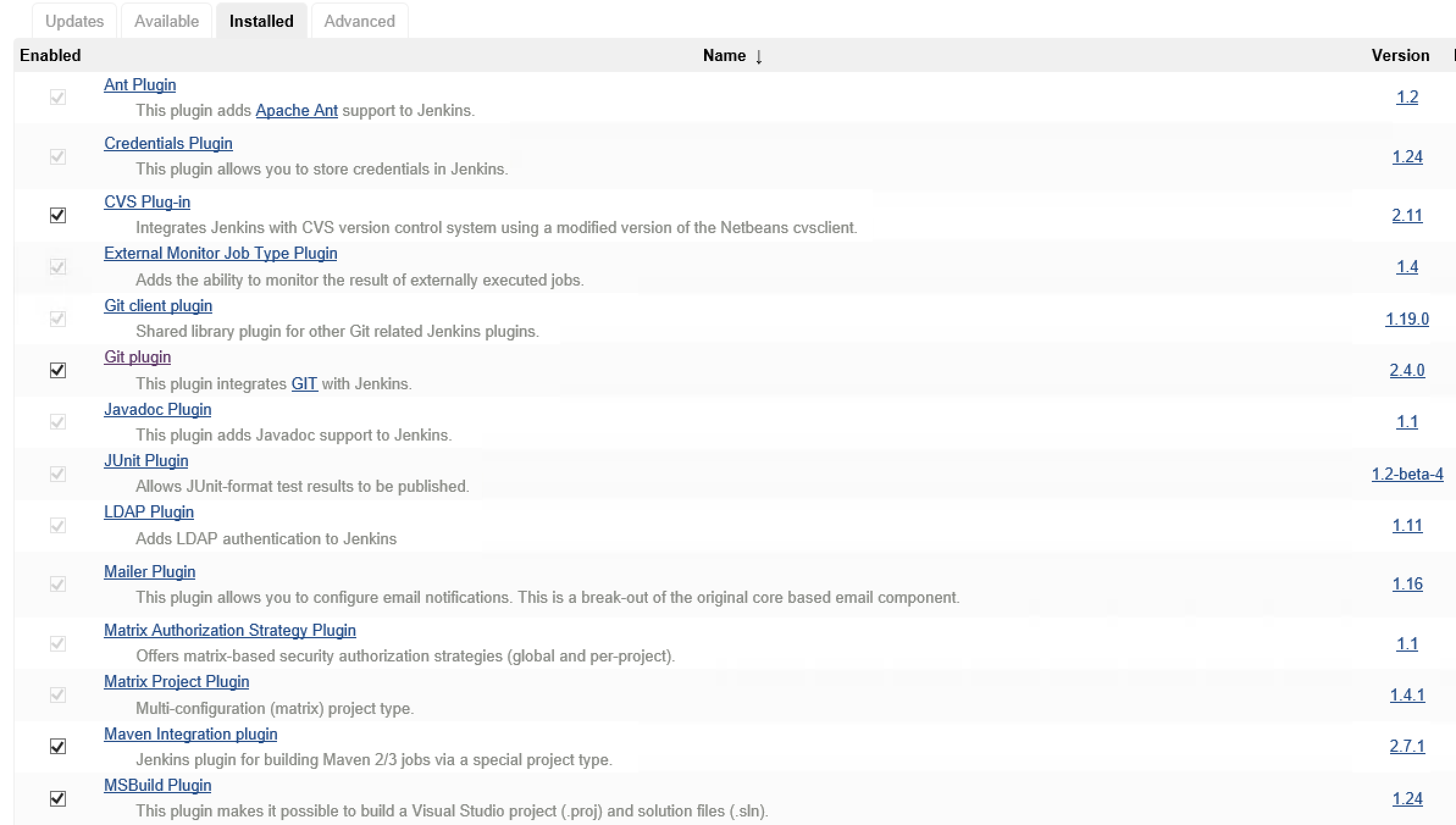Viewport: 1456px width, 825px height.
Task: Toggle the Git plugin enabled checkbox
Action: tap(57, 370)
